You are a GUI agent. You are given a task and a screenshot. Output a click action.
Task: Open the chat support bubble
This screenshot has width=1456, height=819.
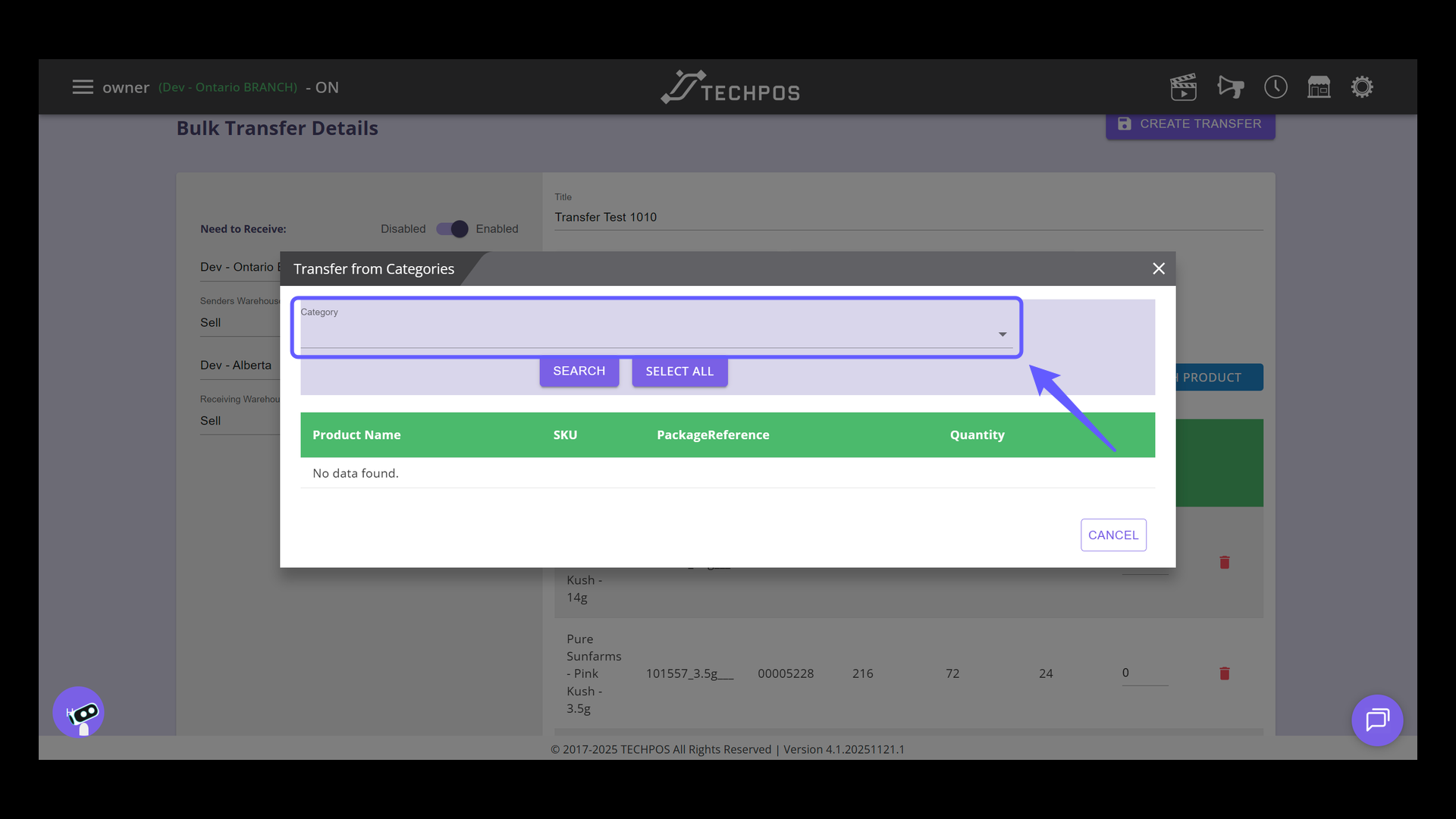tap(1377, 720)
